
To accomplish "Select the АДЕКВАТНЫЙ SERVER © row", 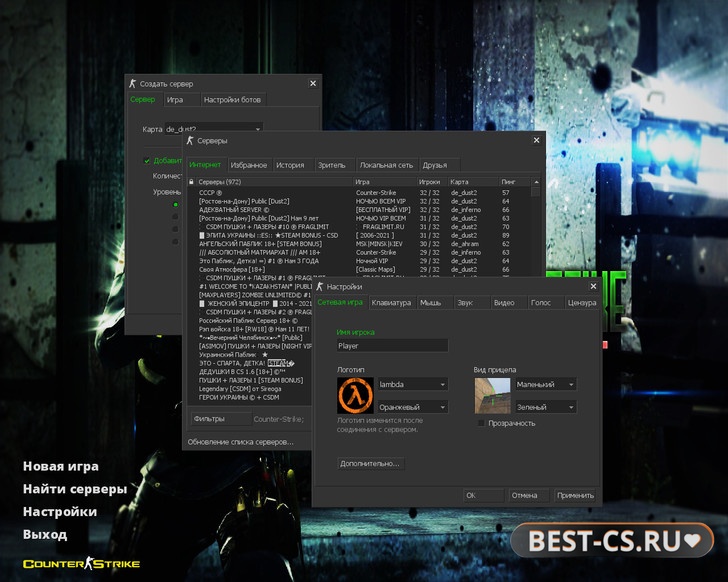I will click(x=358, y=210).
